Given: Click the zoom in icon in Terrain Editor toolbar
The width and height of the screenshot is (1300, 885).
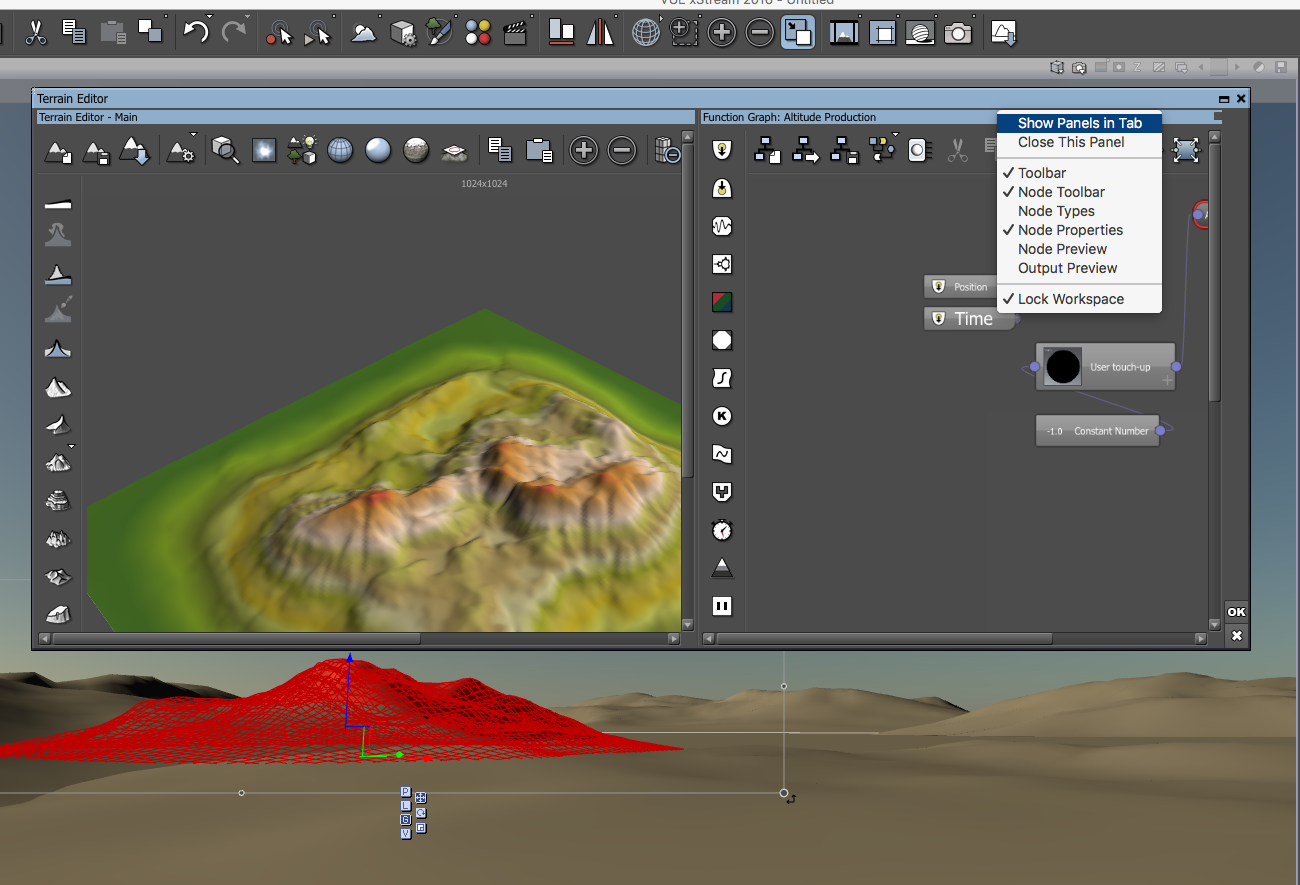Looking at the screenshot, I should pyautogui.click(x=584, y=151).
